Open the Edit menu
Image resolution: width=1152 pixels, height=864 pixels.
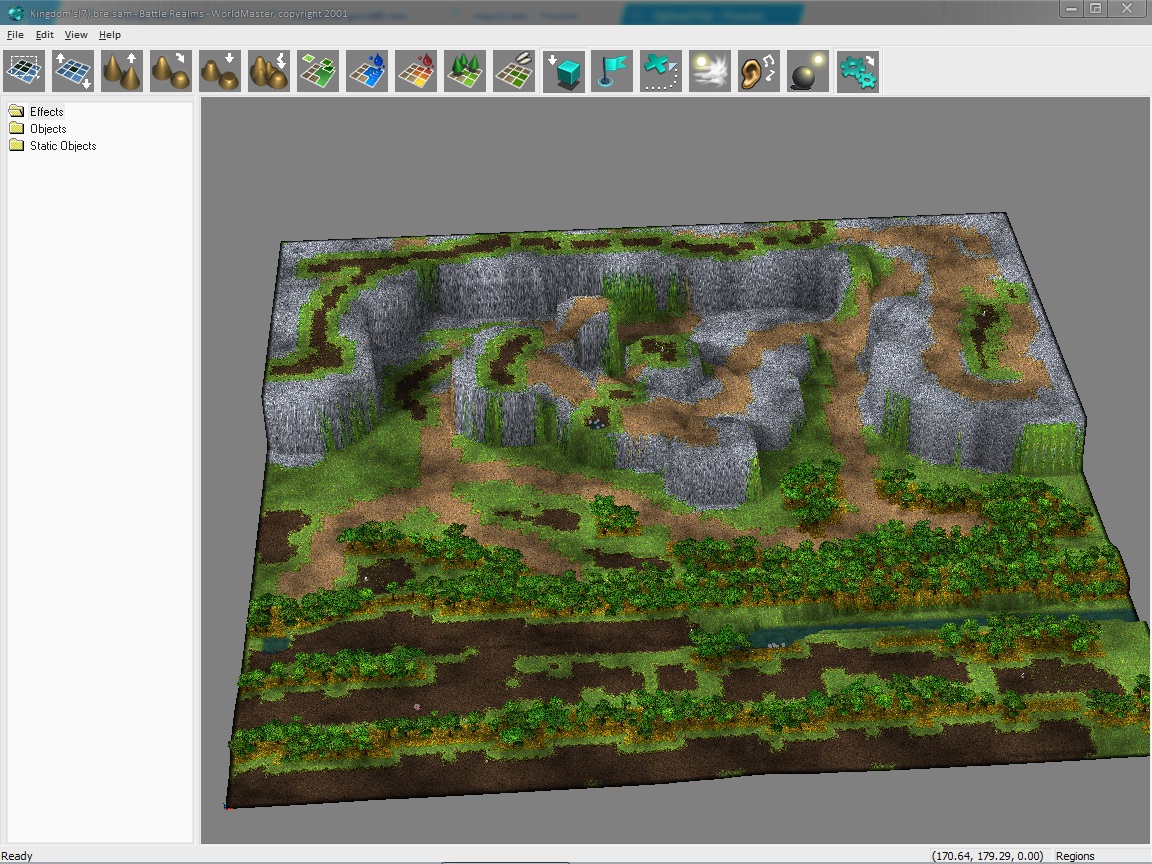click(45, 35)
